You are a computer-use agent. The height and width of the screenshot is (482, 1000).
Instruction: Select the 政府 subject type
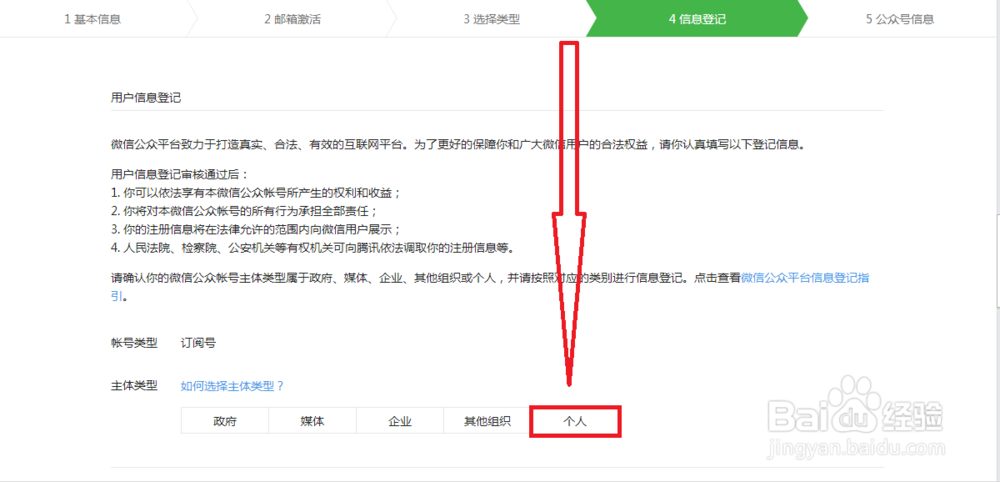click(225, 421)
